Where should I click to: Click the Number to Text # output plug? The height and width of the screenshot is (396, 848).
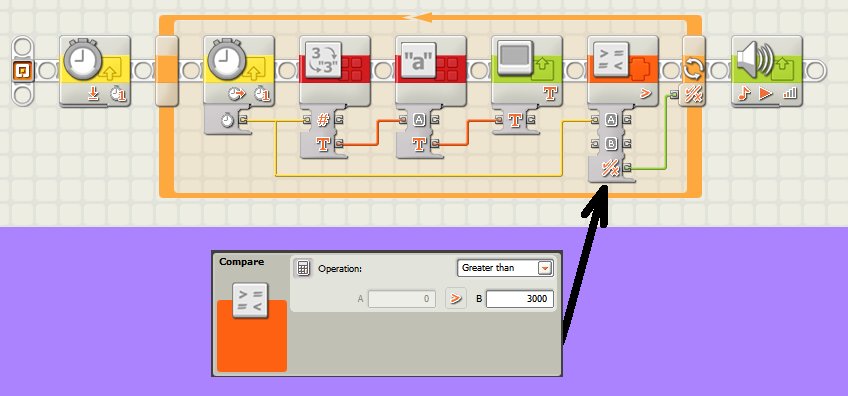coord(339,120)
